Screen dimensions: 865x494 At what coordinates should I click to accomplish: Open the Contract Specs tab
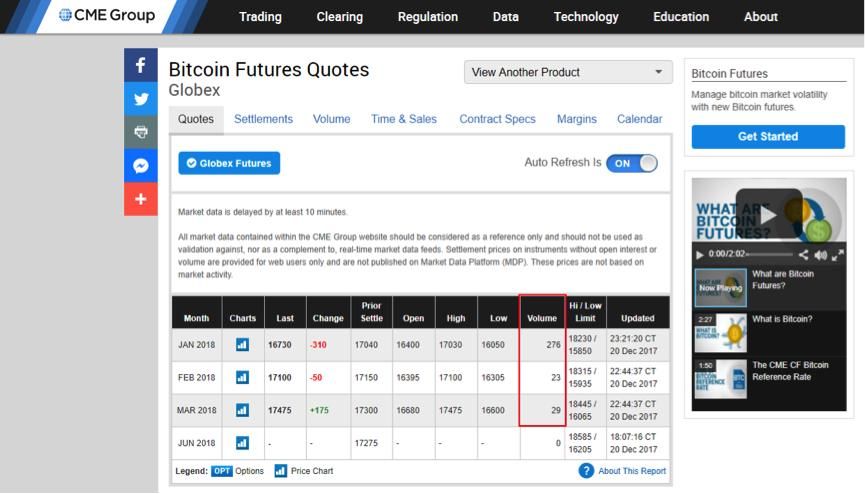coord(497,119)
